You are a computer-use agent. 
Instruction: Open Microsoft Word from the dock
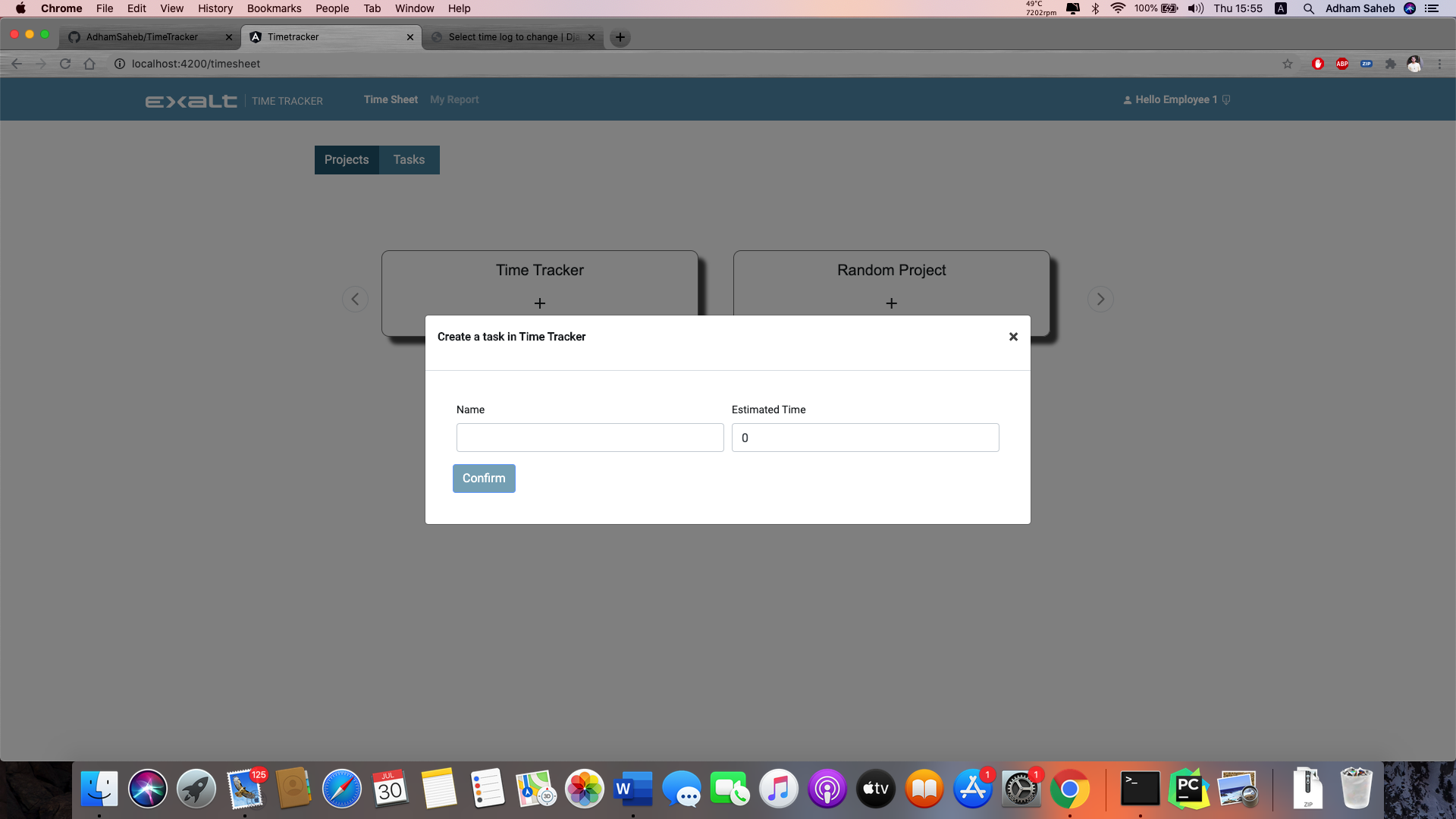[x=633, y=789]
